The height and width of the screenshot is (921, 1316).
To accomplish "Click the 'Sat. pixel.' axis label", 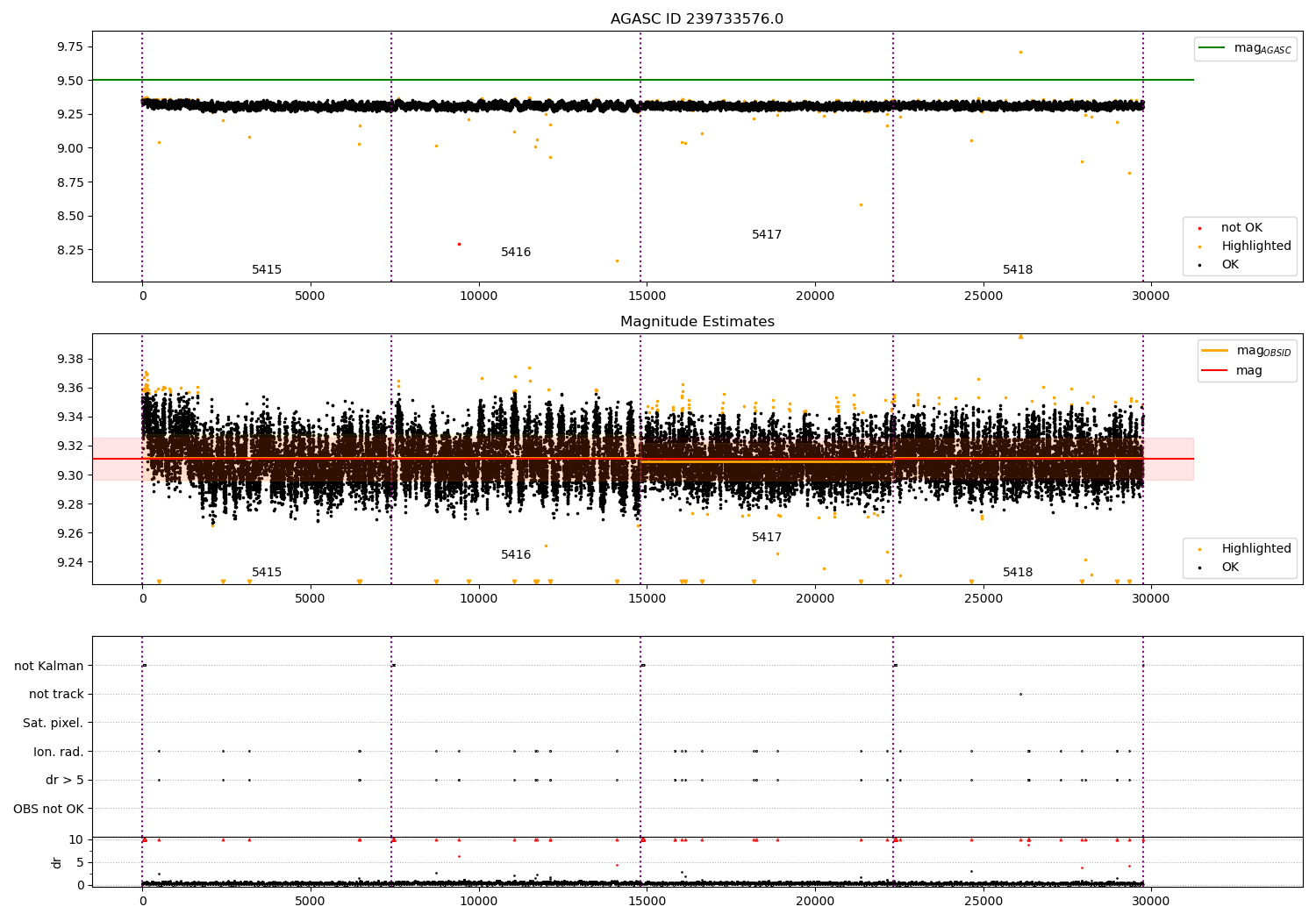I will point(54,723).
